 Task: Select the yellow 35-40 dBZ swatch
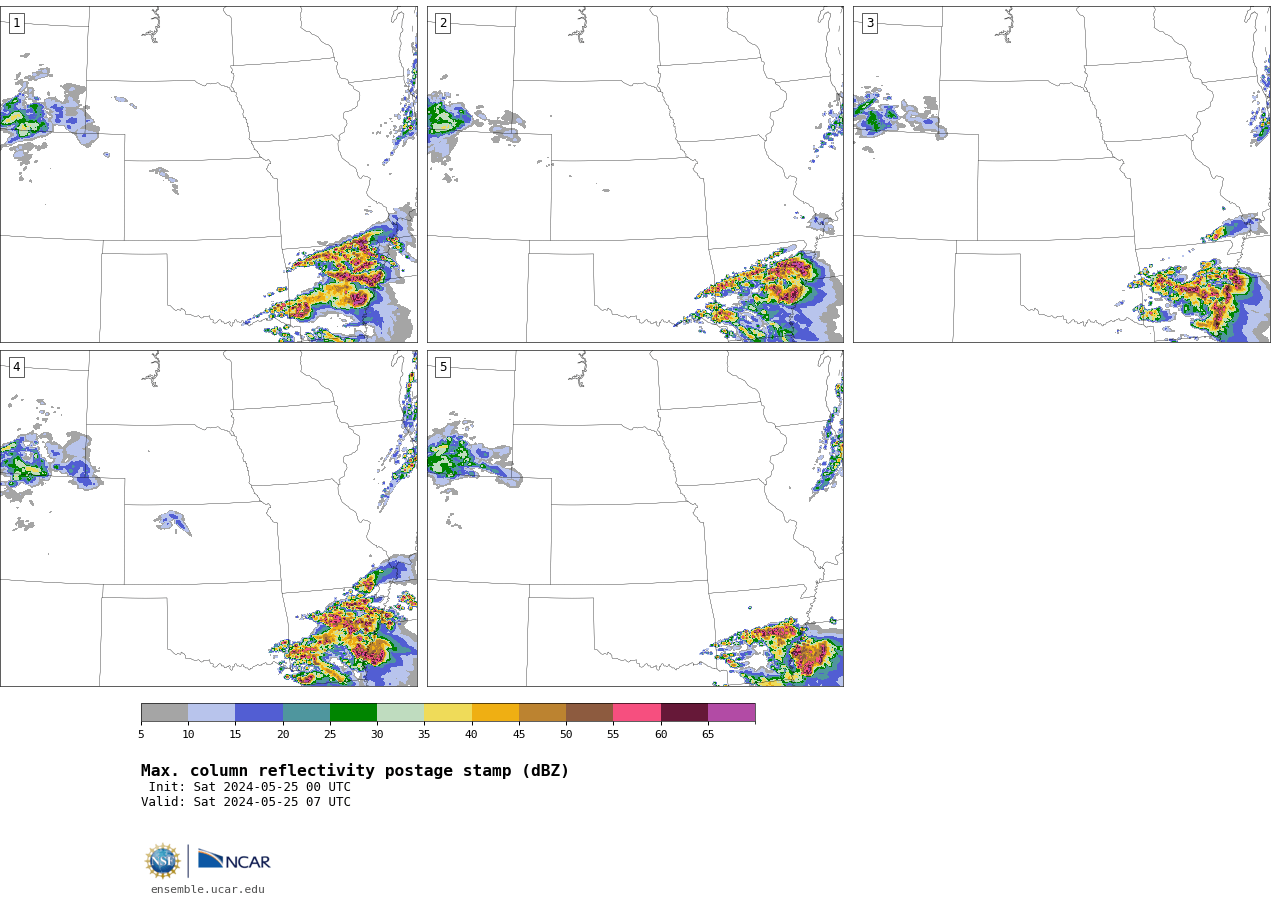448,713
